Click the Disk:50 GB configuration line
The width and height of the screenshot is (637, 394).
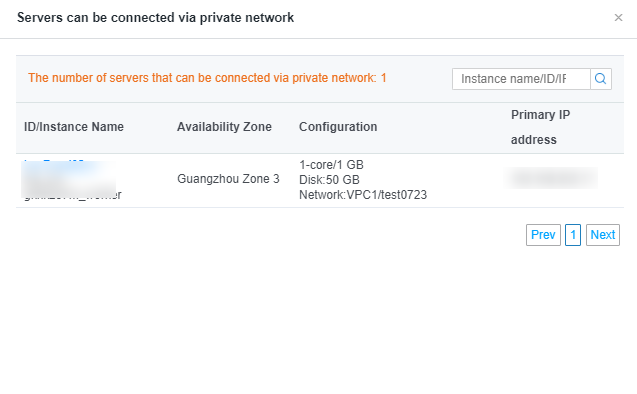click(329, 180)
